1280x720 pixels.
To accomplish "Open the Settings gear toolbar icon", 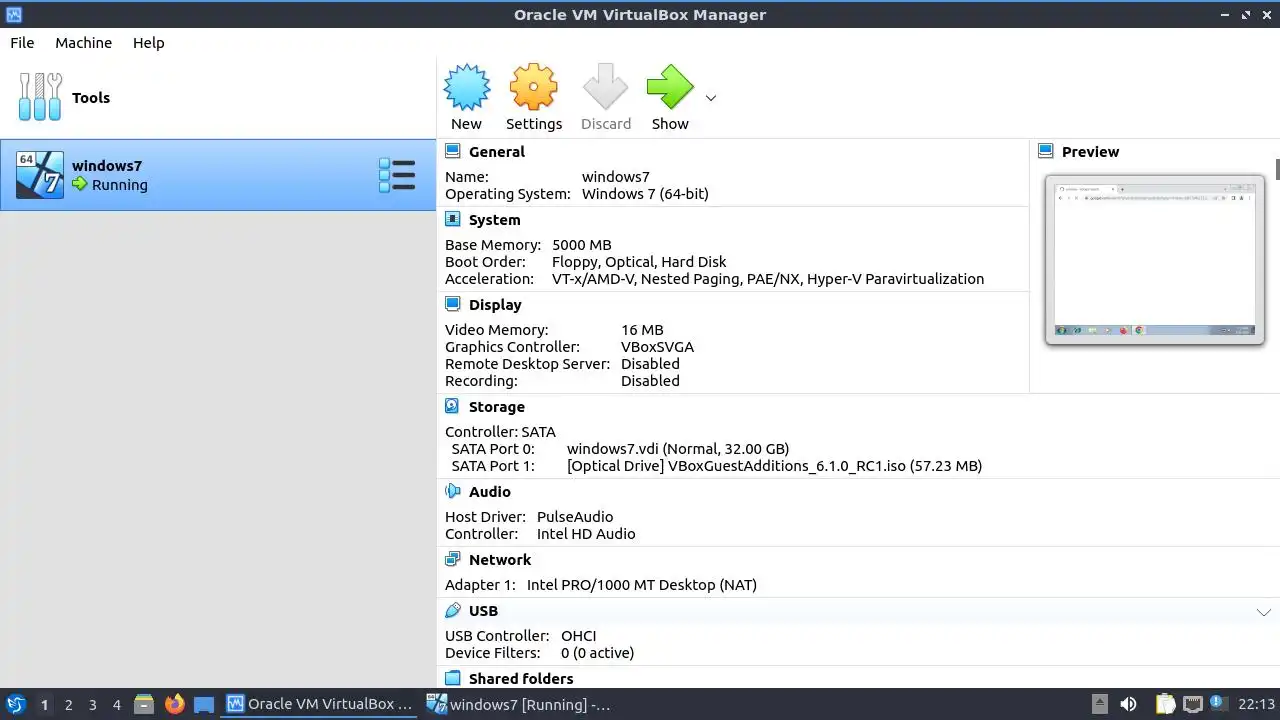I will 533,88.
